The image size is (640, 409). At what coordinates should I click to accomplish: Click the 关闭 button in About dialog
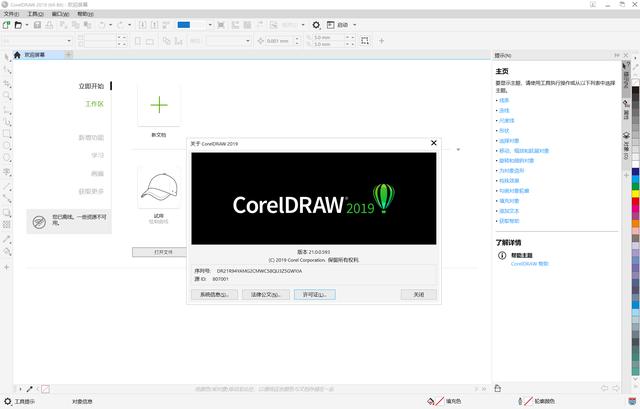pyautogui.click(x=418, y=294)
